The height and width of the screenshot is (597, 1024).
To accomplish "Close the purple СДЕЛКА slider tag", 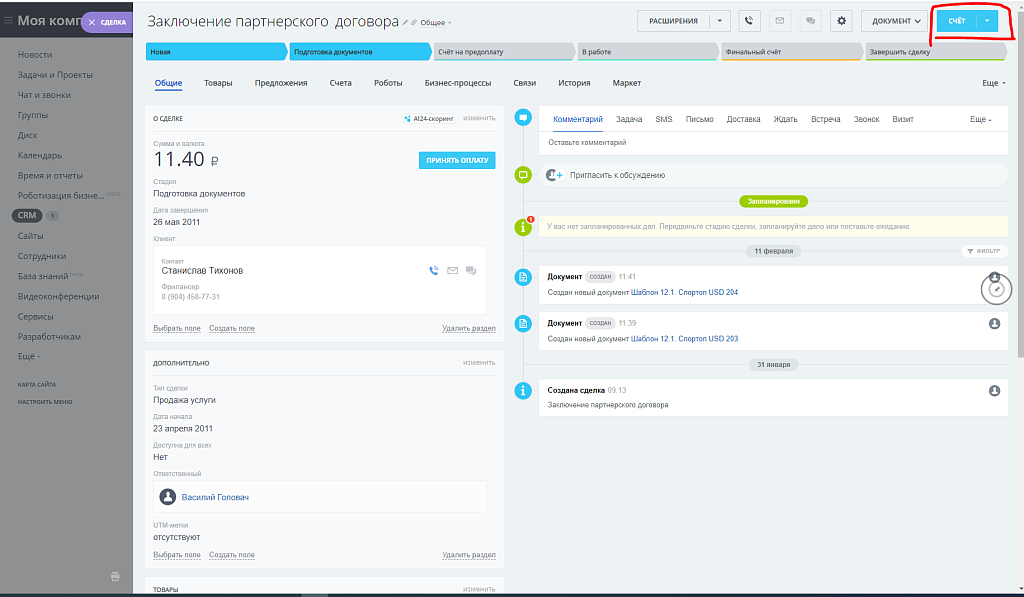I will click(92, 22).
